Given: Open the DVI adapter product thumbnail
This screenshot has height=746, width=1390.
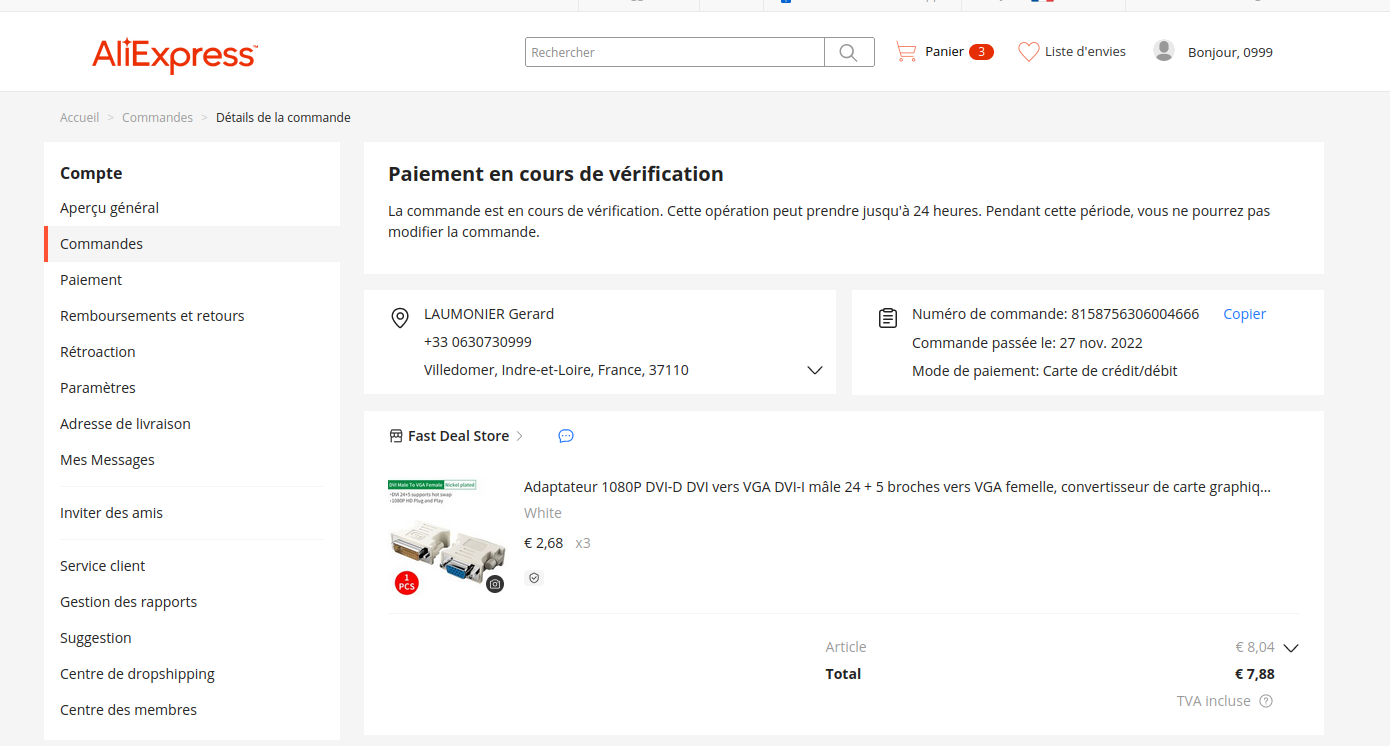Looking at the screenshot, I should click(446, 537).
